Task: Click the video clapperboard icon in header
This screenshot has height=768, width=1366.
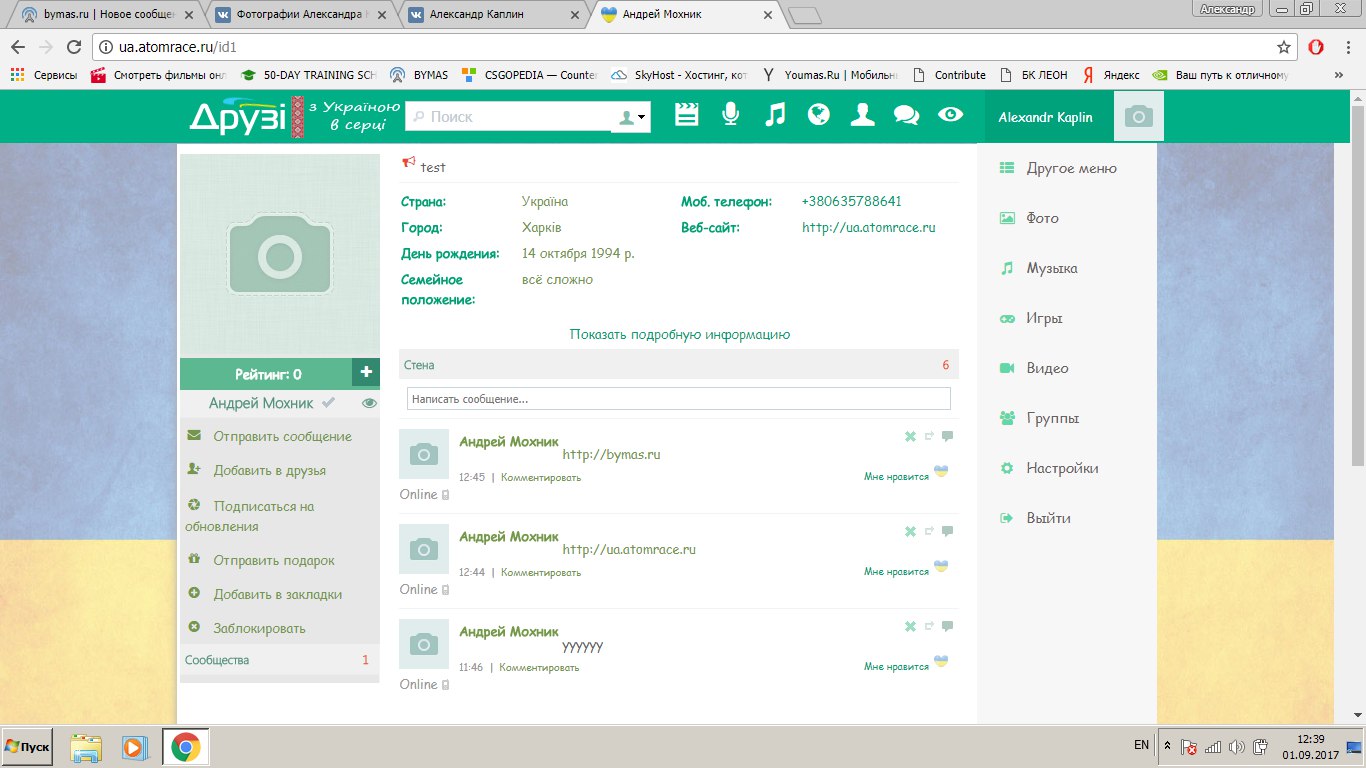Action: [x=686, y=116]
